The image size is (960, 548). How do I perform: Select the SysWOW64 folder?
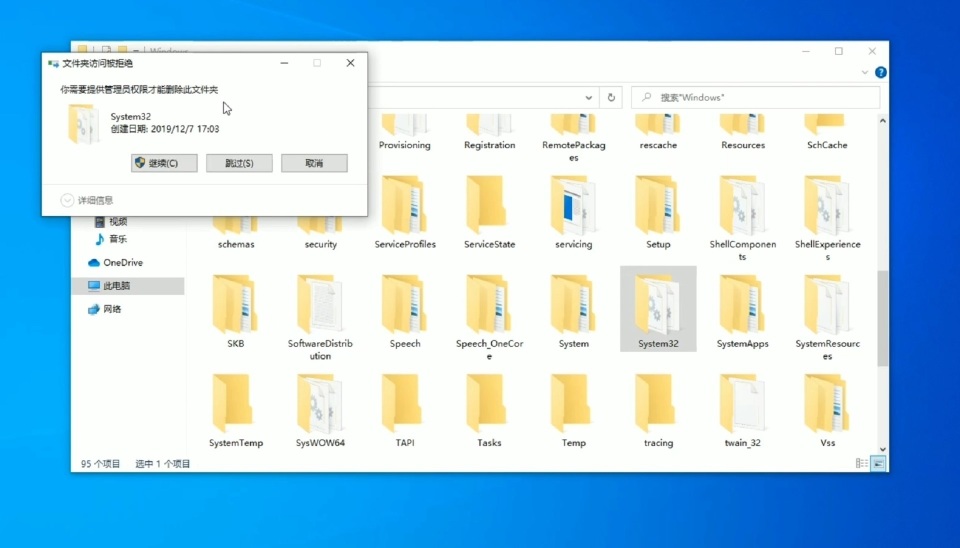pyautogui.click(x=320, y=411)
